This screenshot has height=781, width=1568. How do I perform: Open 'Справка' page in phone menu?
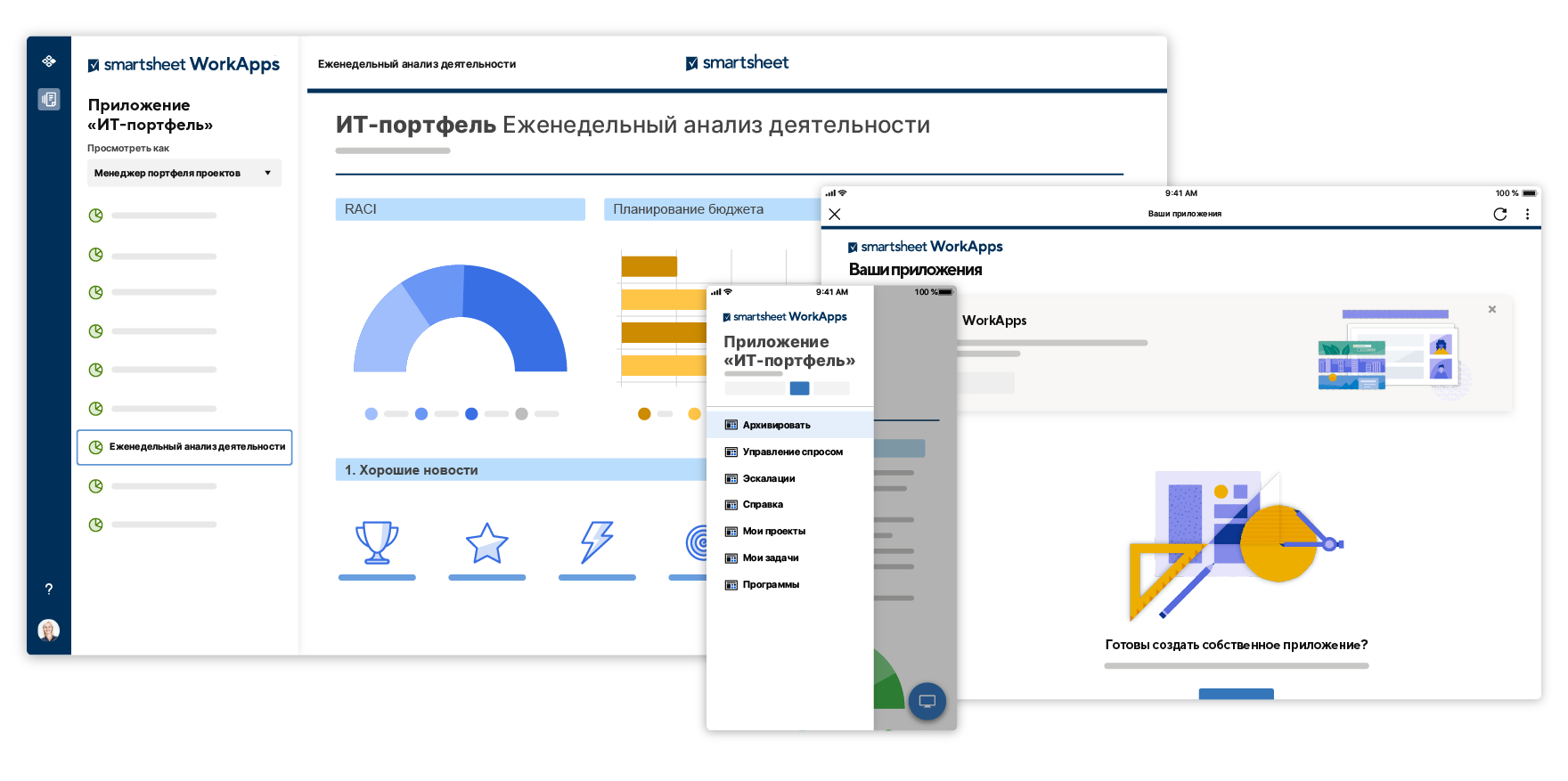point(789,504)
